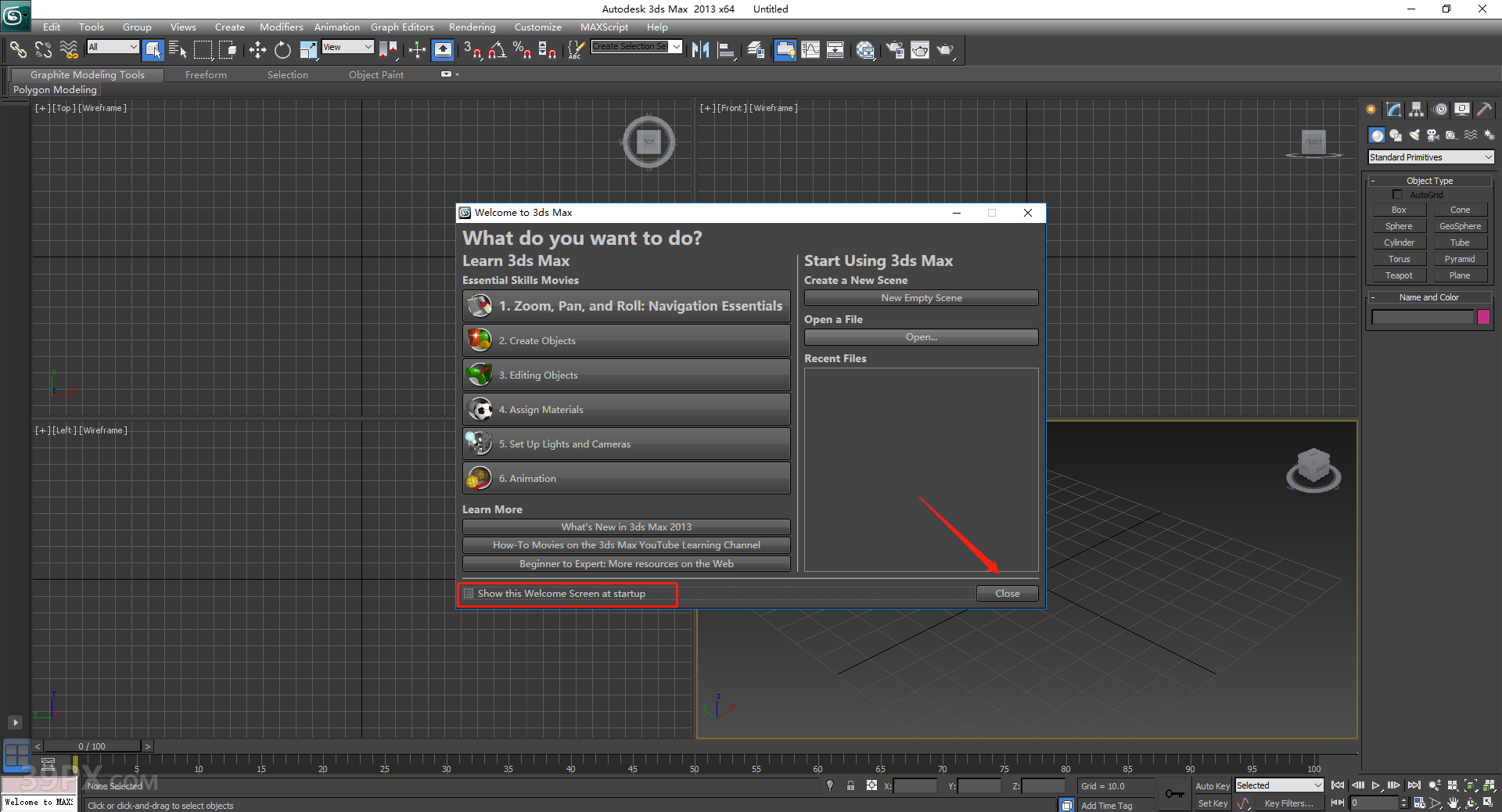
Task: Open the Graph Editors menu
Action: point(402,27)
